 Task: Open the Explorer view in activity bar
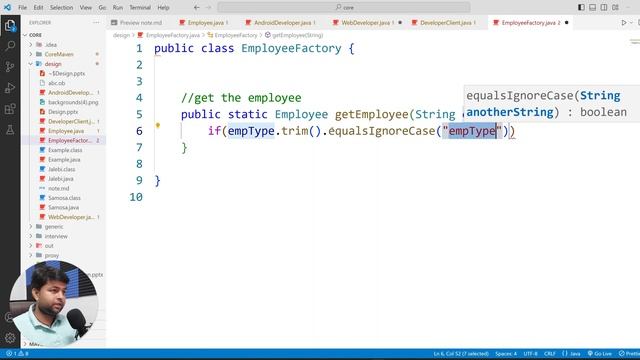coord(10,26)
